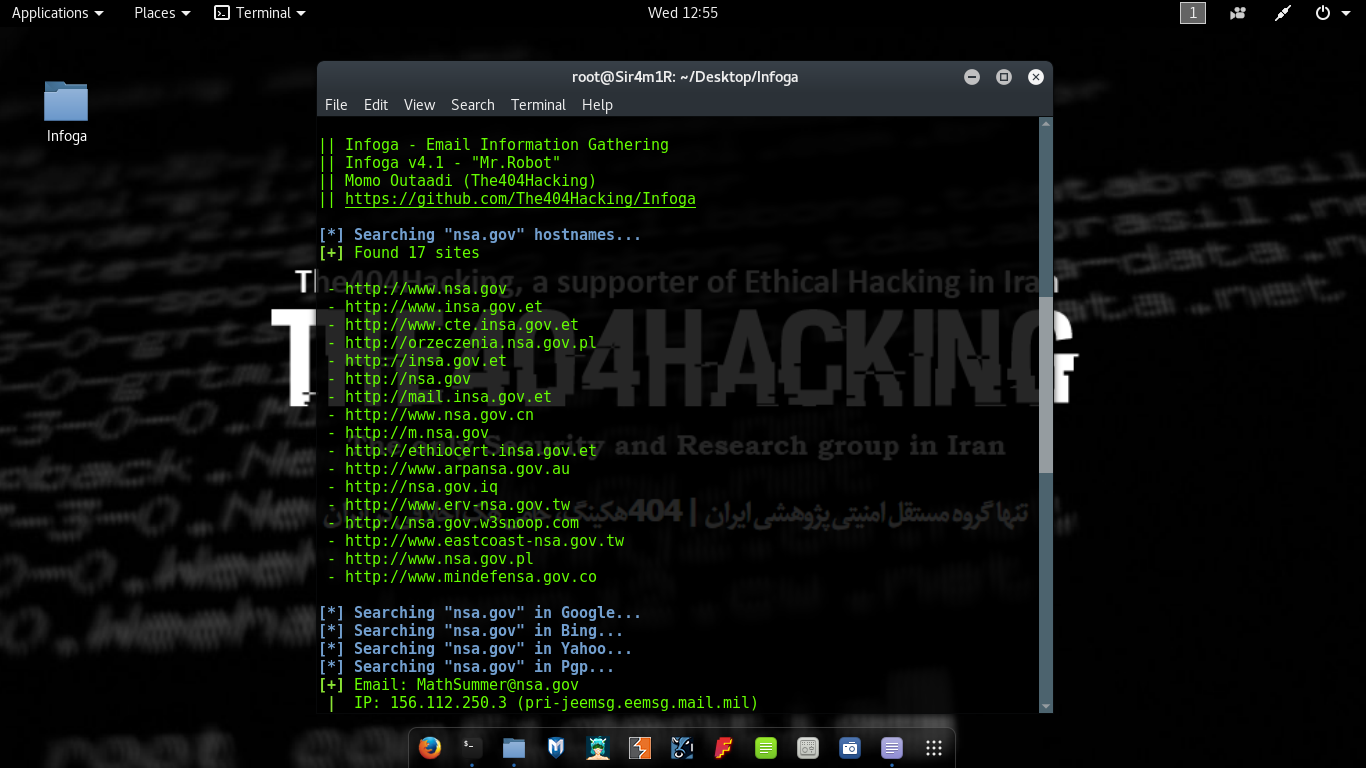
Task: Click the Momo Outaadi (The404Hacking) line
Action: click(x=458, y=181)
